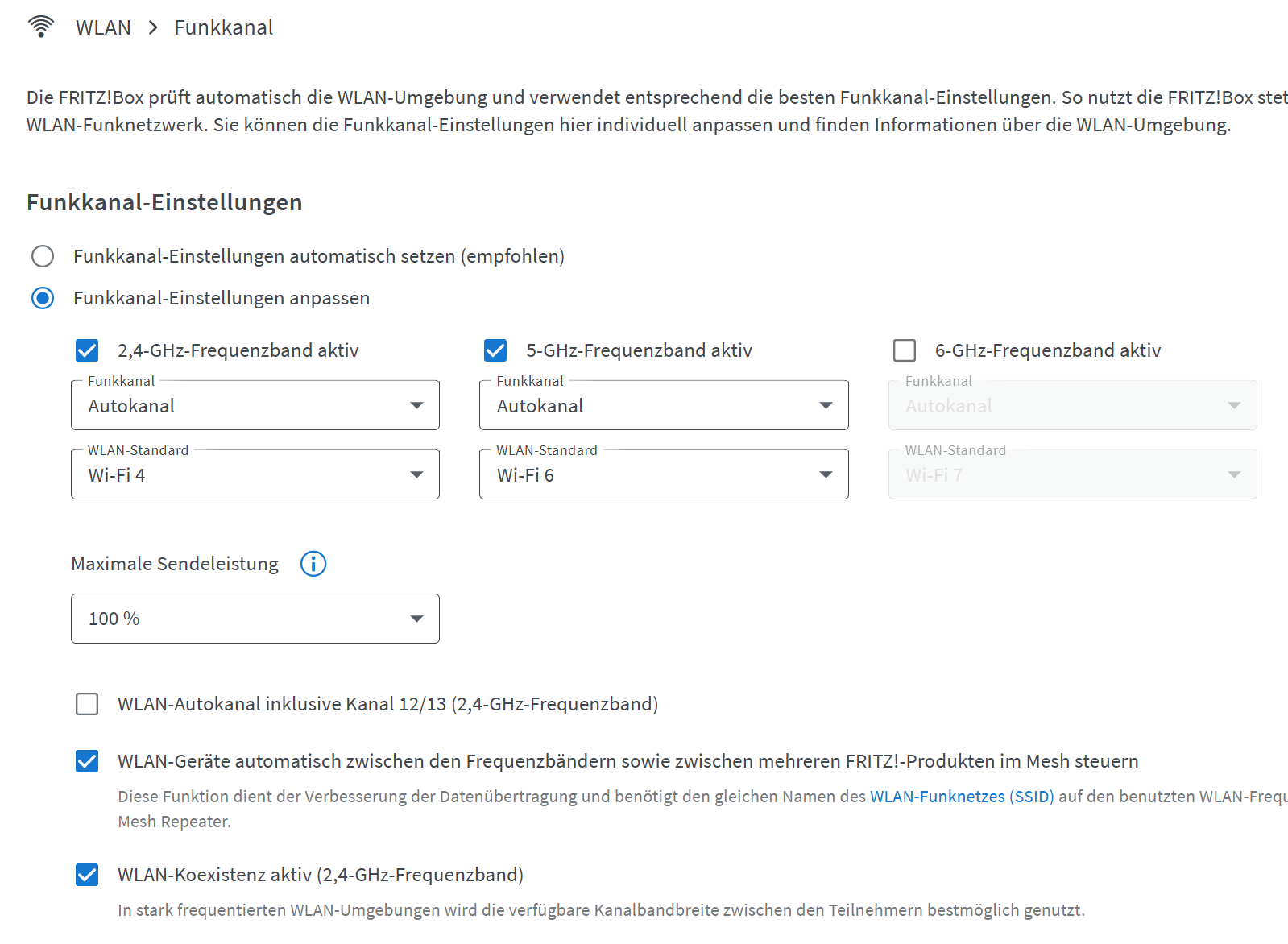
Task: Open the Wi-Fi 4 WLAN-Standard dropdown
Action: (255, 474)
